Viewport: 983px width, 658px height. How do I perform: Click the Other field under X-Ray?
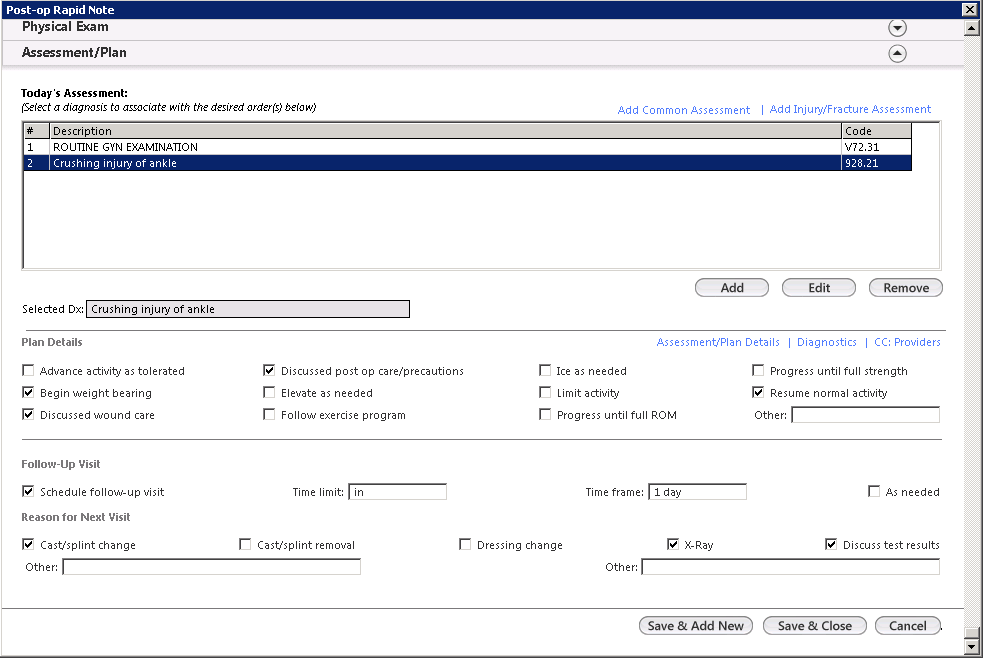tap(791, 567)
